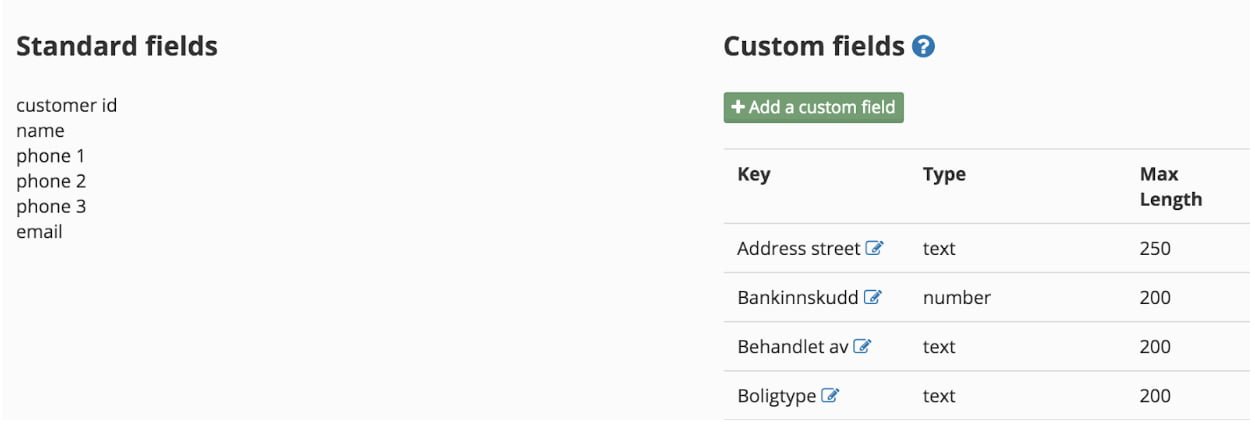Select the 250 max length value
The image size is (1255, 424).
(1155, 248)
